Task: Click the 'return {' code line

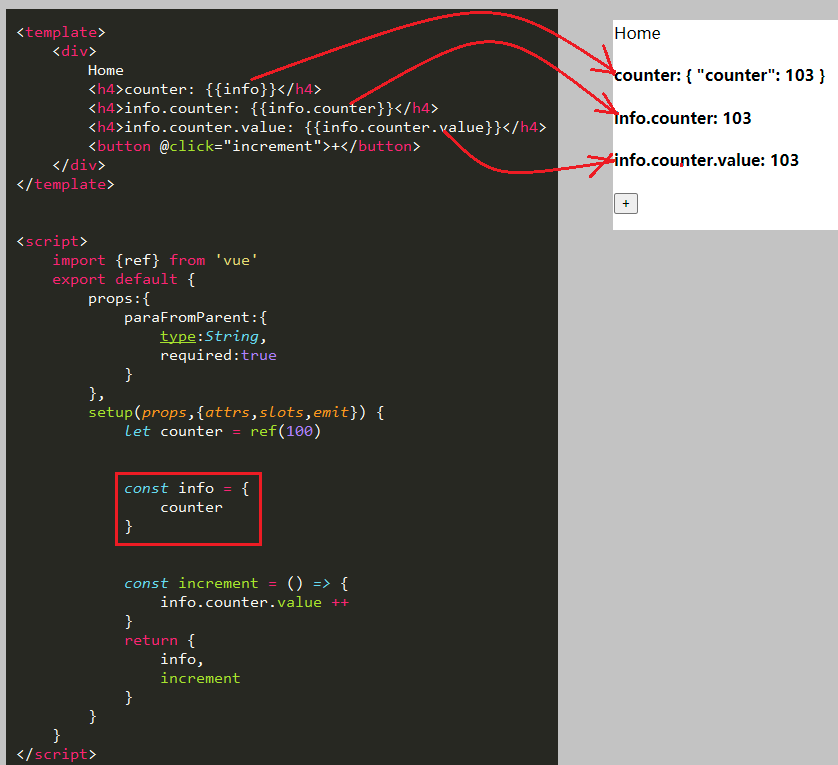Action: (160, 640)
